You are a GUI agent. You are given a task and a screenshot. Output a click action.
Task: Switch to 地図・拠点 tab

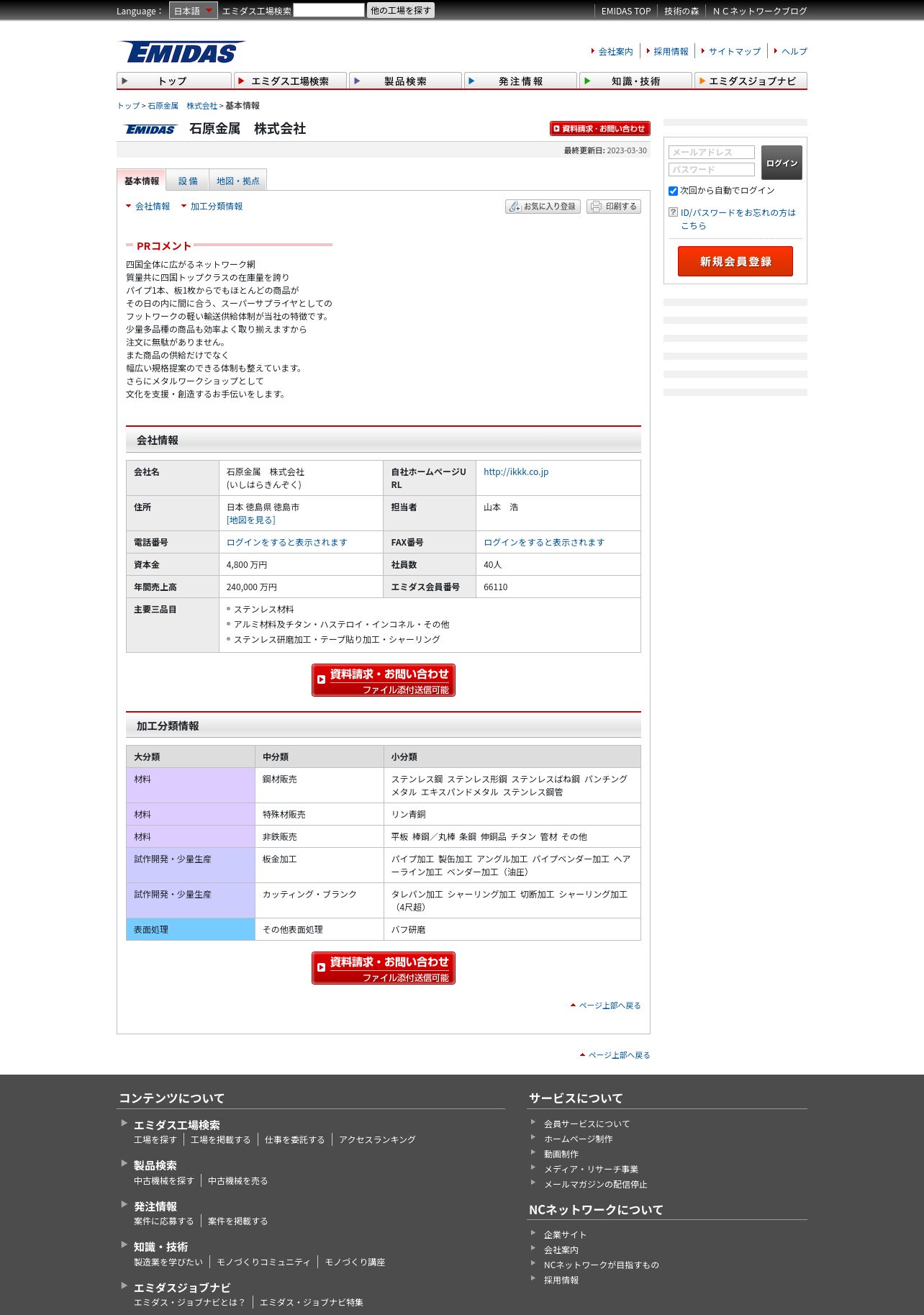tap(238, 181)
